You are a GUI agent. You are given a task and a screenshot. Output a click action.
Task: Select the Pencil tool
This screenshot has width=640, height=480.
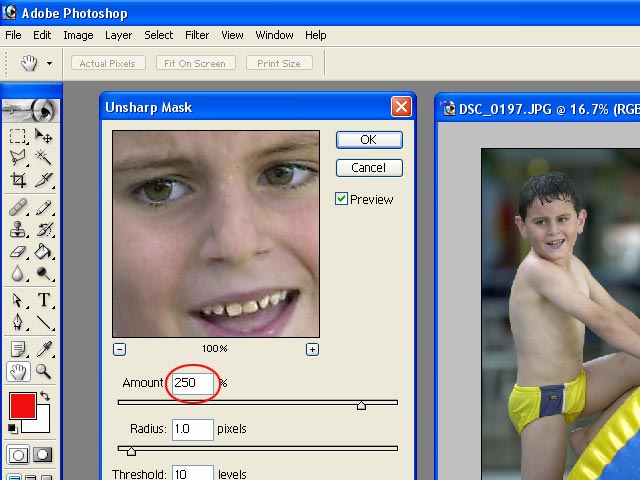pyautogui.click(x=43, y=207)
